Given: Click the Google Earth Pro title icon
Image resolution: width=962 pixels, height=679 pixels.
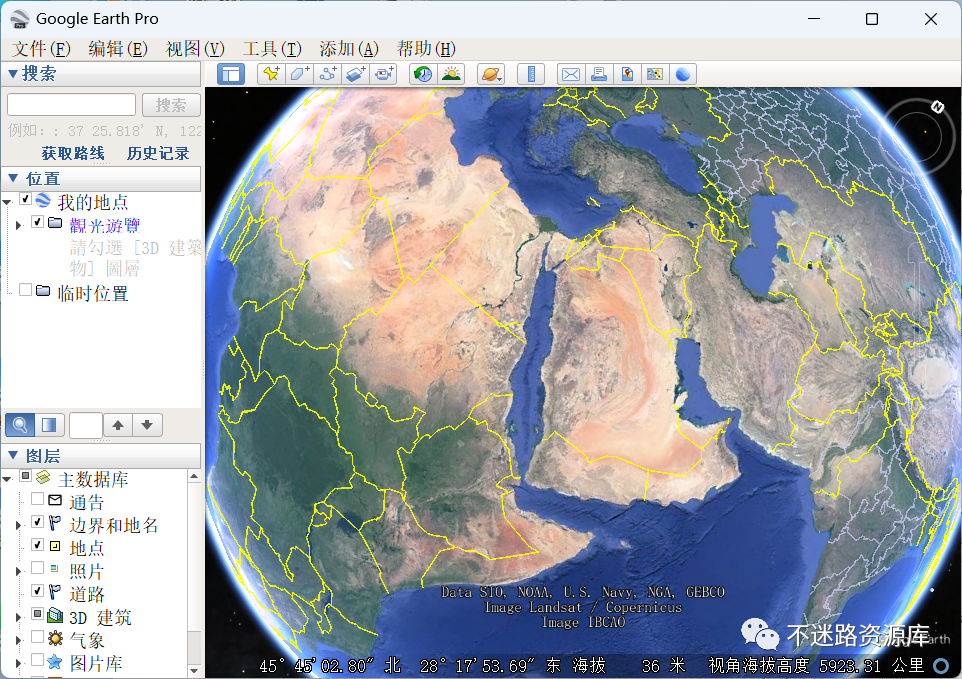Looking at the screenshot, I should click(x=20, y=19).
